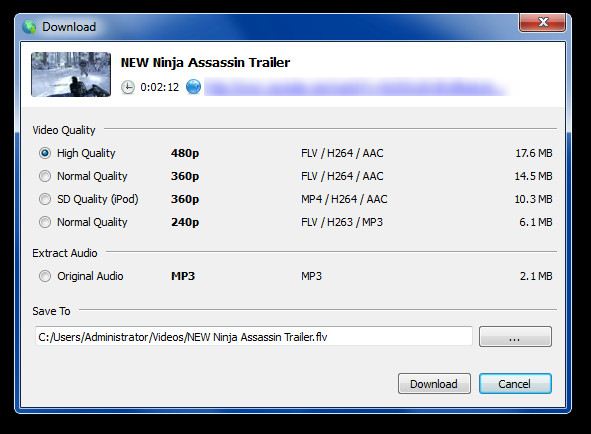Click the bold '240p' resolution label
Image resolution: width=591 pixels, height=434 pixels.
click(x=185, y=222)
